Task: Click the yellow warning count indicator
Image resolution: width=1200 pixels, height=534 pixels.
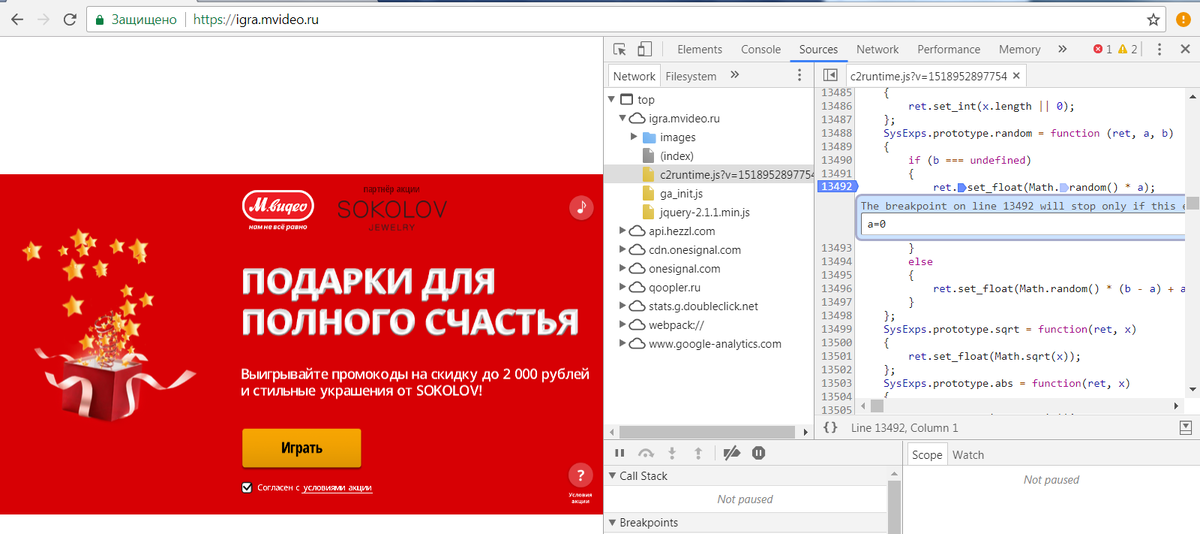Action: click(1127, 49)
